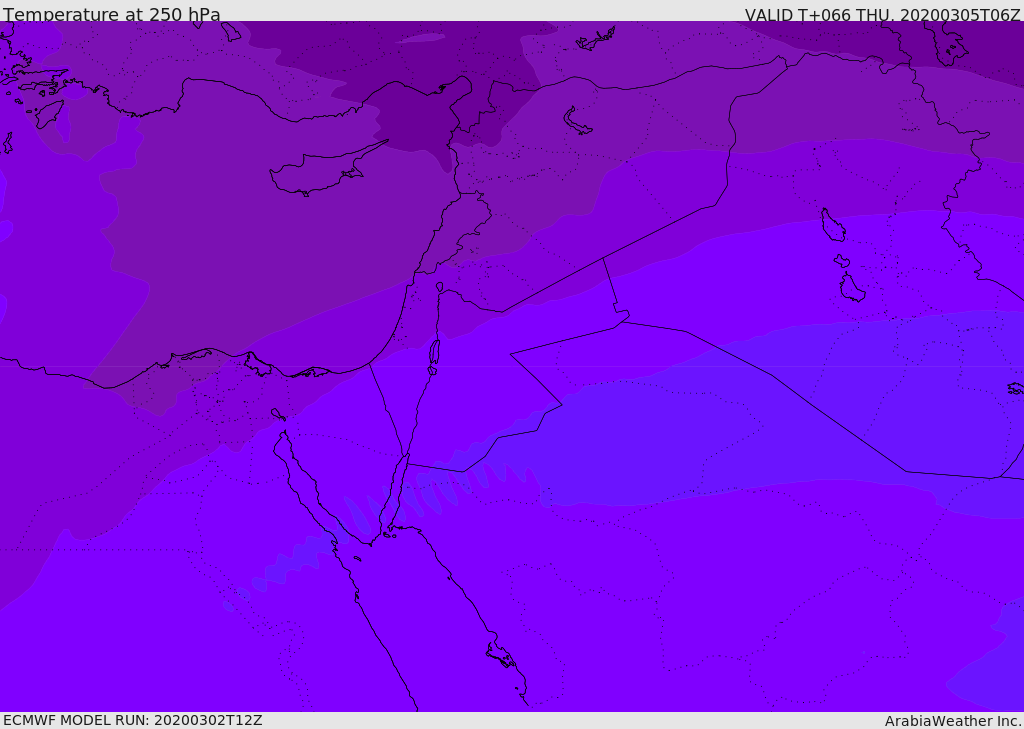1024x729 pixels.
Task: Click the 'ArabiaWeather Inc' credit text
Action: tap(952, 721)
